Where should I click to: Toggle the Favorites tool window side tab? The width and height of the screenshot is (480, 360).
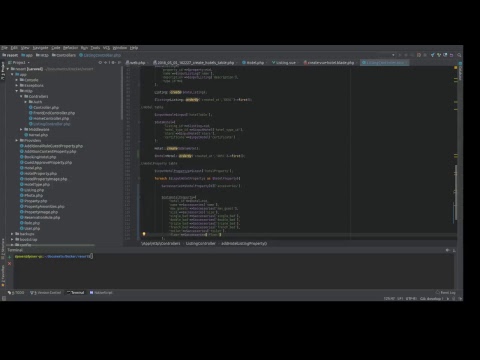point(3,276)
